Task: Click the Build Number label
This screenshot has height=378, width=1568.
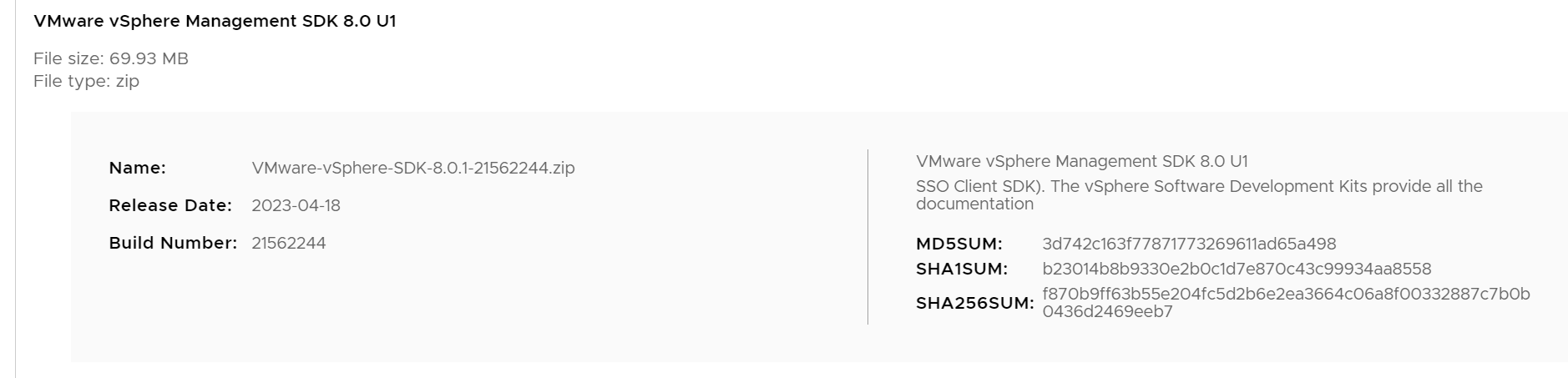Action: coord(173,243)
